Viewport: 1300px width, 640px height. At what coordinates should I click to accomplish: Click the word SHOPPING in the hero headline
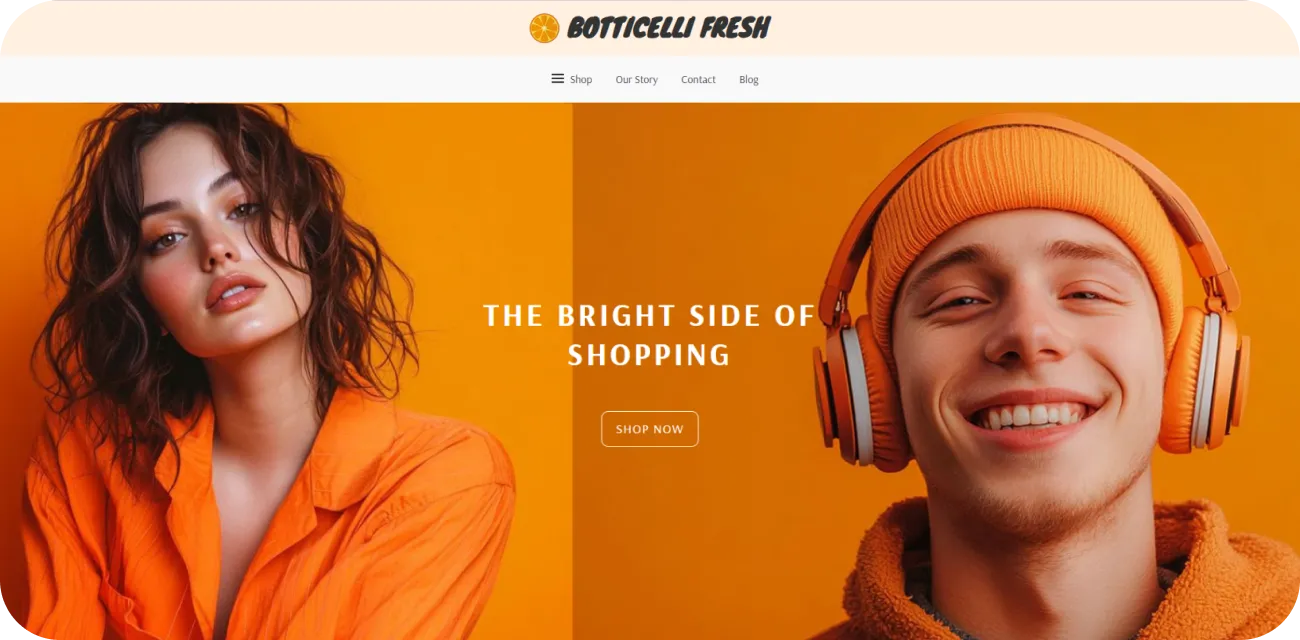(x=650, y=355)
